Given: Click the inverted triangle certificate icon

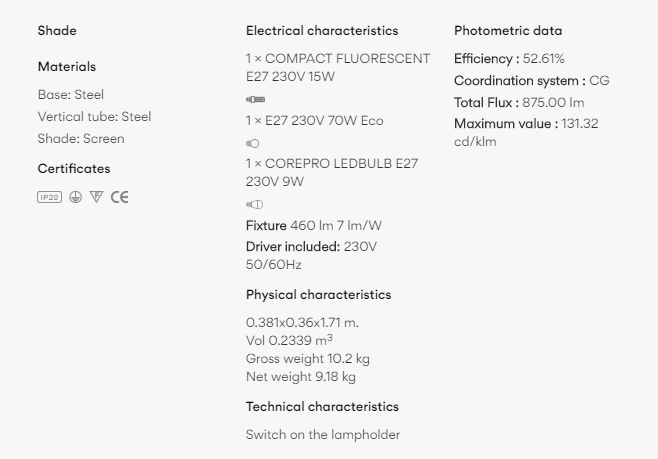Looking at the screenshot, I should point(96,197).
